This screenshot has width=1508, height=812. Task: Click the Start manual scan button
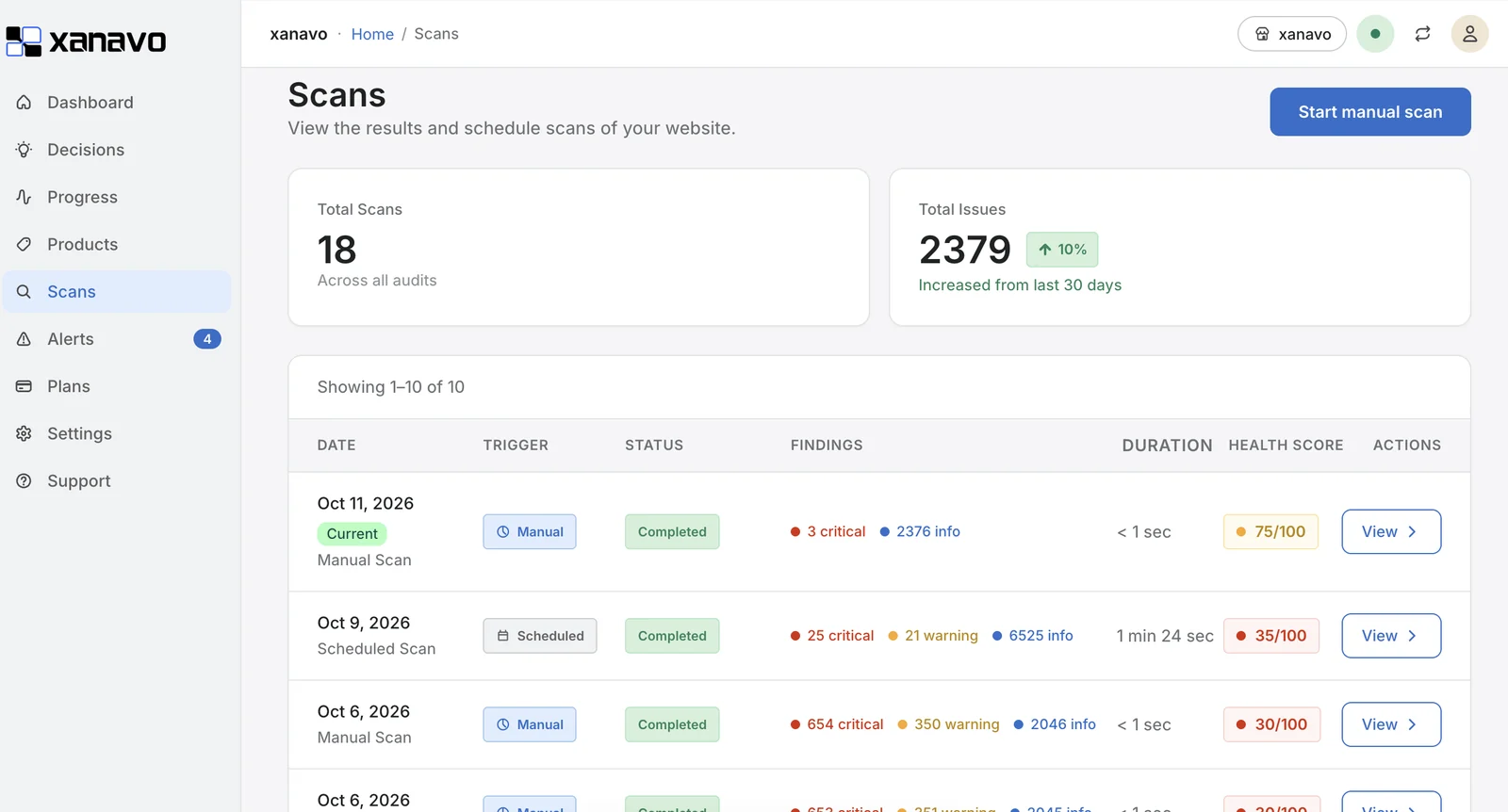tap(1370, 112)
